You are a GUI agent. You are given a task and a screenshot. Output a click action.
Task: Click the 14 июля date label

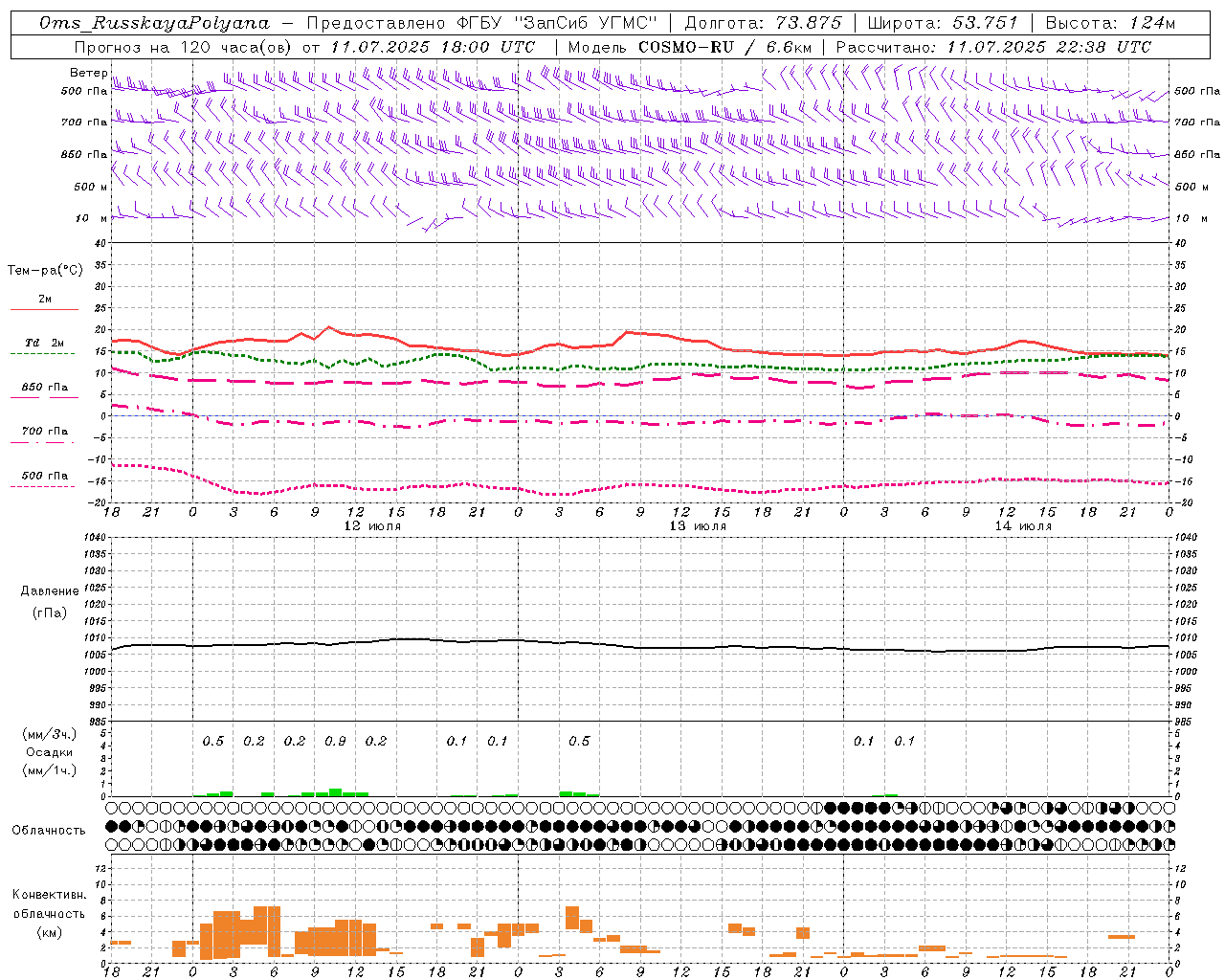pyautogui.click(x=1023, y=526)
